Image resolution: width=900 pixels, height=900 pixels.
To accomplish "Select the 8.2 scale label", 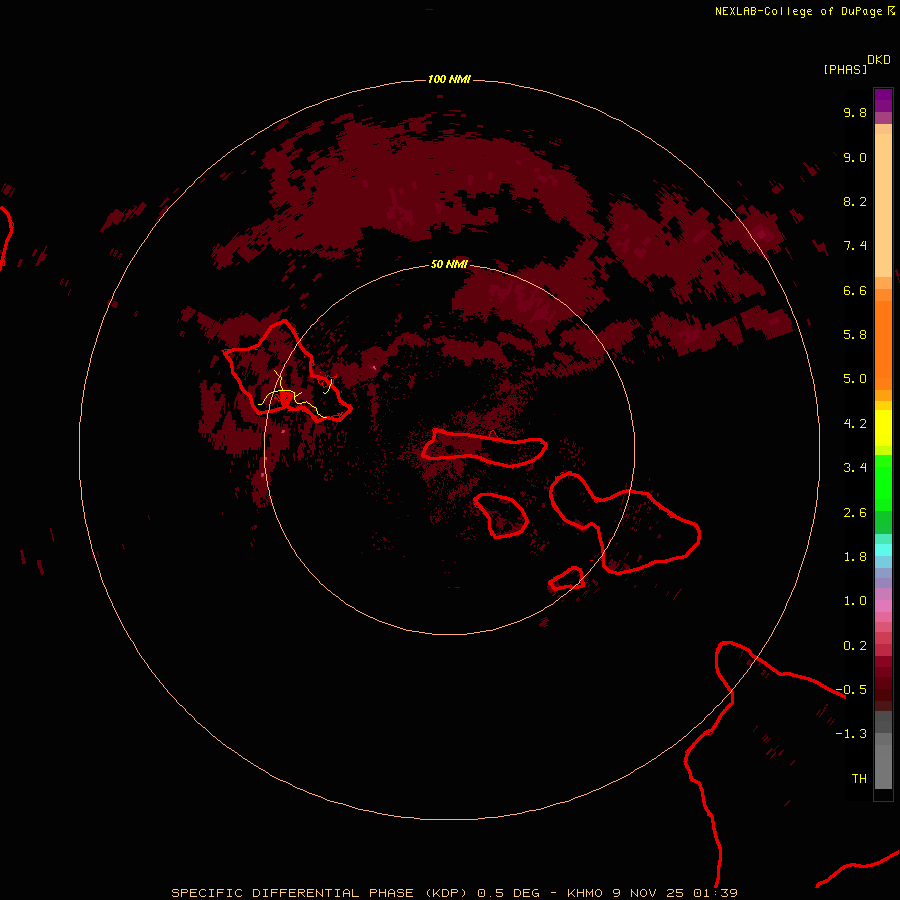I will (x=855, y=201).
